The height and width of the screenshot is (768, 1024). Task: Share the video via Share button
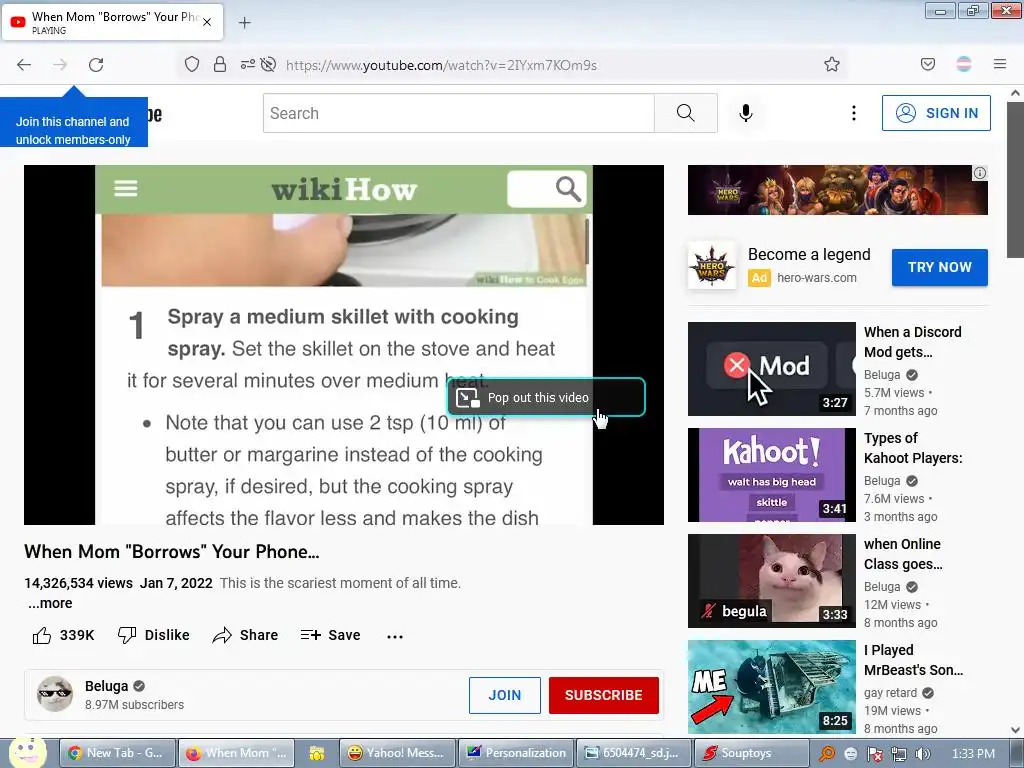246,635
